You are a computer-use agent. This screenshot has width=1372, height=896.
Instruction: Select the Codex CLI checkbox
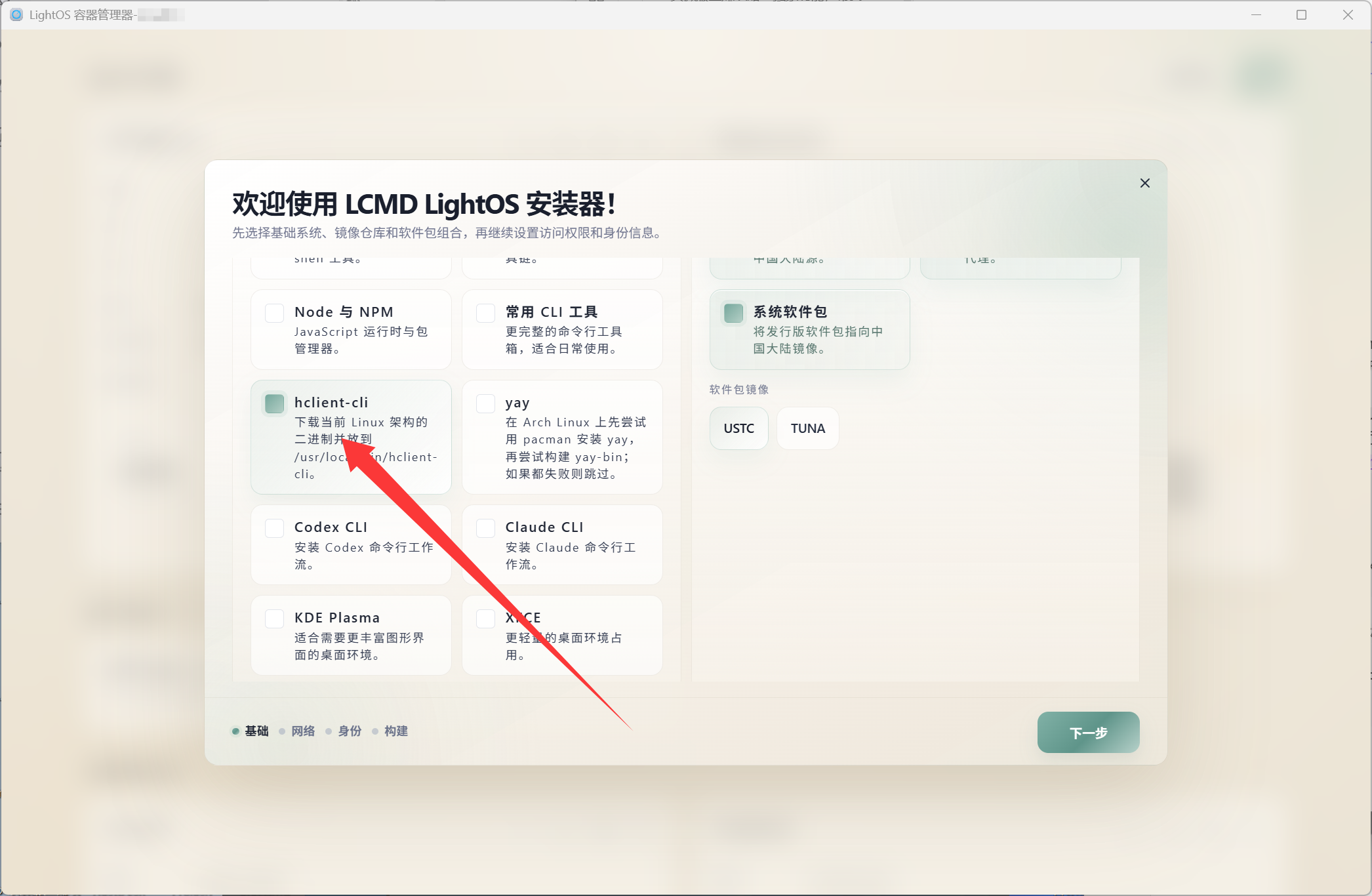tap(274, 528)
